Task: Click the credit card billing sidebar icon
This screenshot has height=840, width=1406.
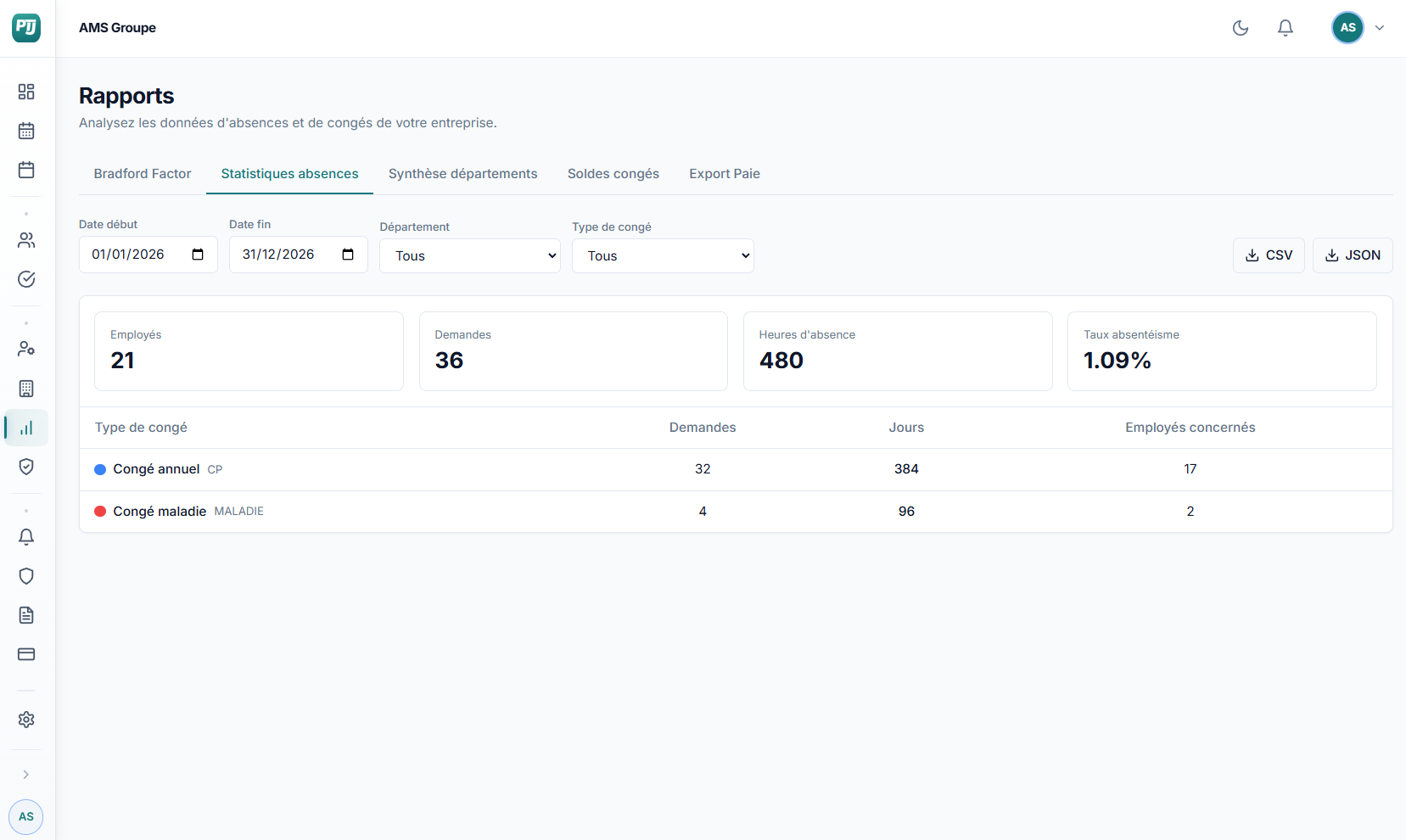Action: point(26,654)
